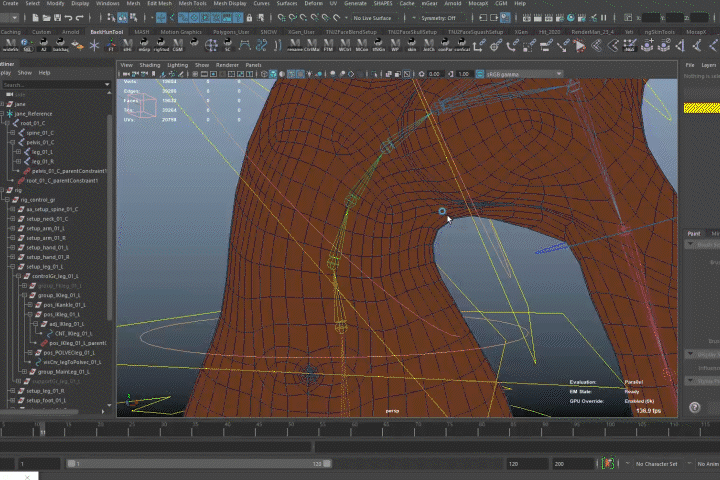720x480 pixels.
Task: Toggle wireframe on shaded in panel toolbar
Action: click(x=291, y=74)
